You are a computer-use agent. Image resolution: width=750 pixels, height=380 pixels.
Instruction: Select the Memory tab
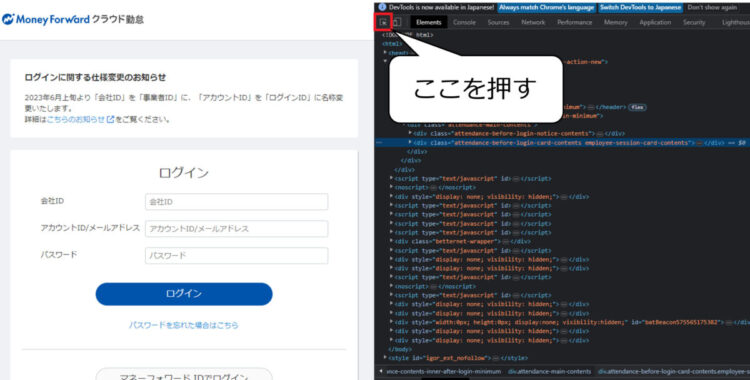point(616,22)
